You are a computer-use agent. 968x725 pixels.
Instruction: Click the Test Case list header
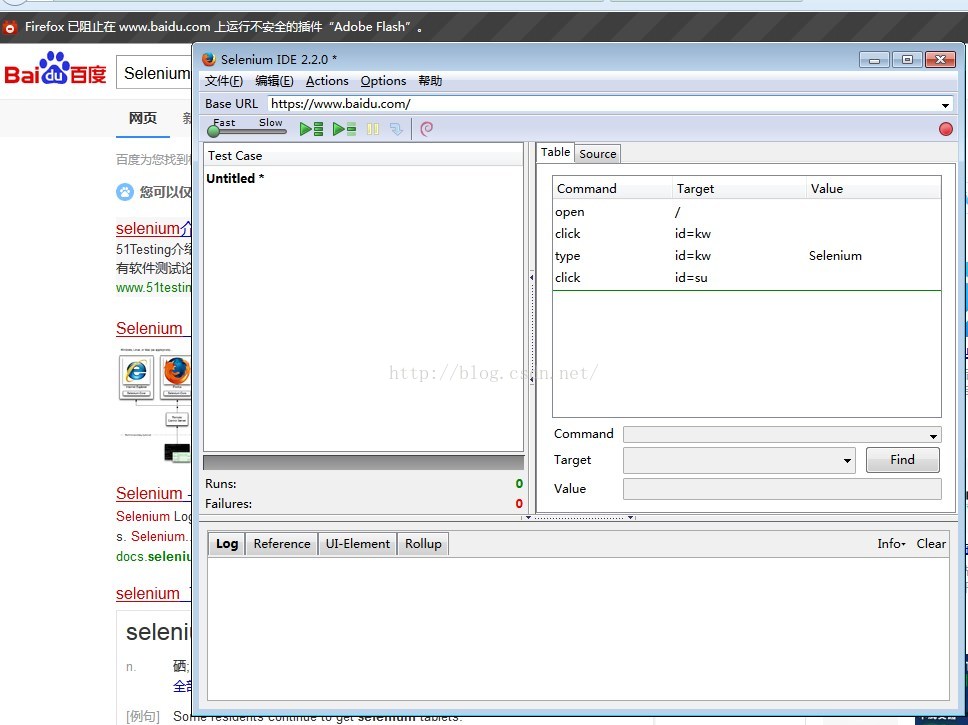coord(364,156)
